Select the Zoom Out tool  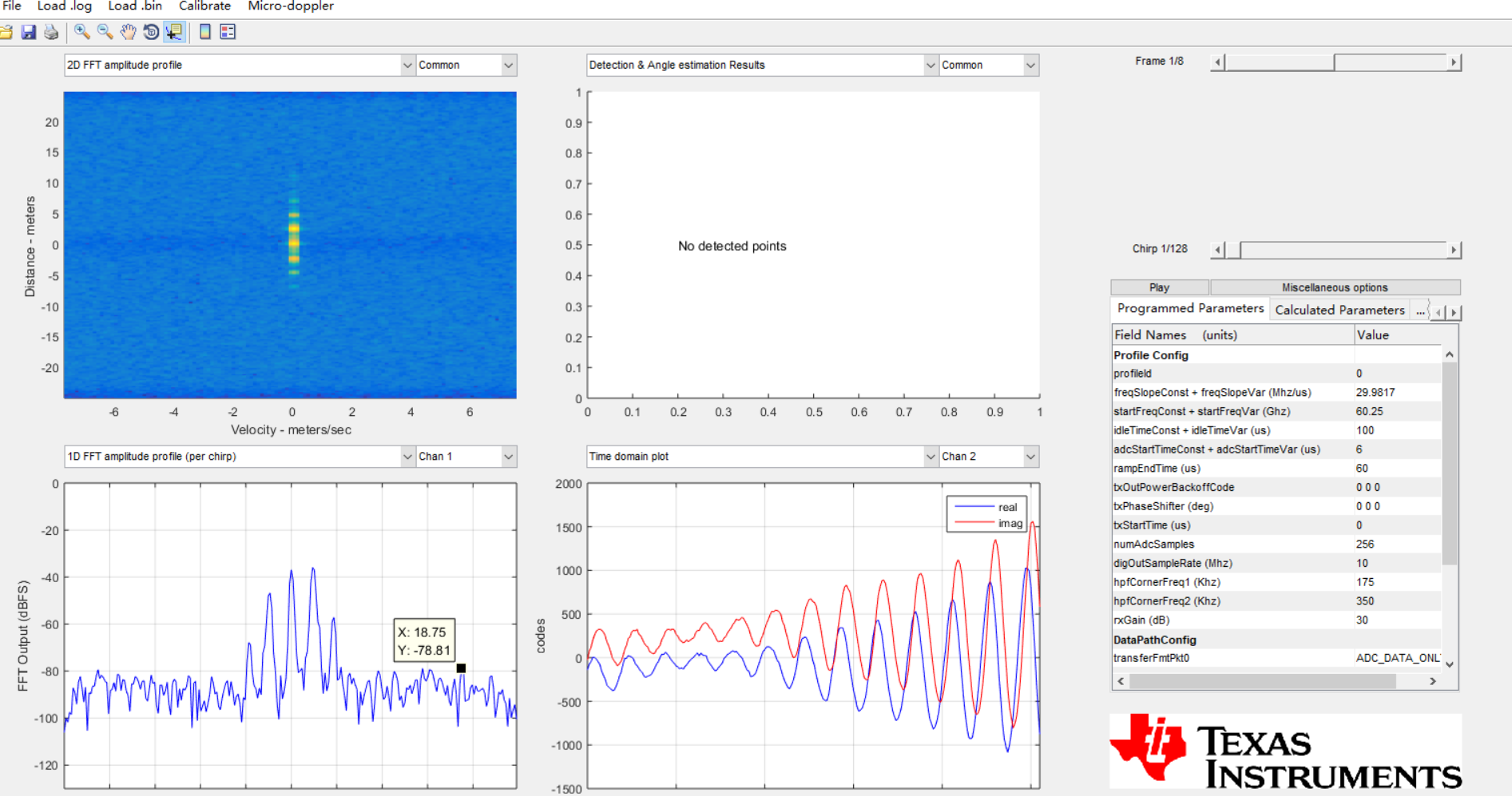tap(105, 32)
